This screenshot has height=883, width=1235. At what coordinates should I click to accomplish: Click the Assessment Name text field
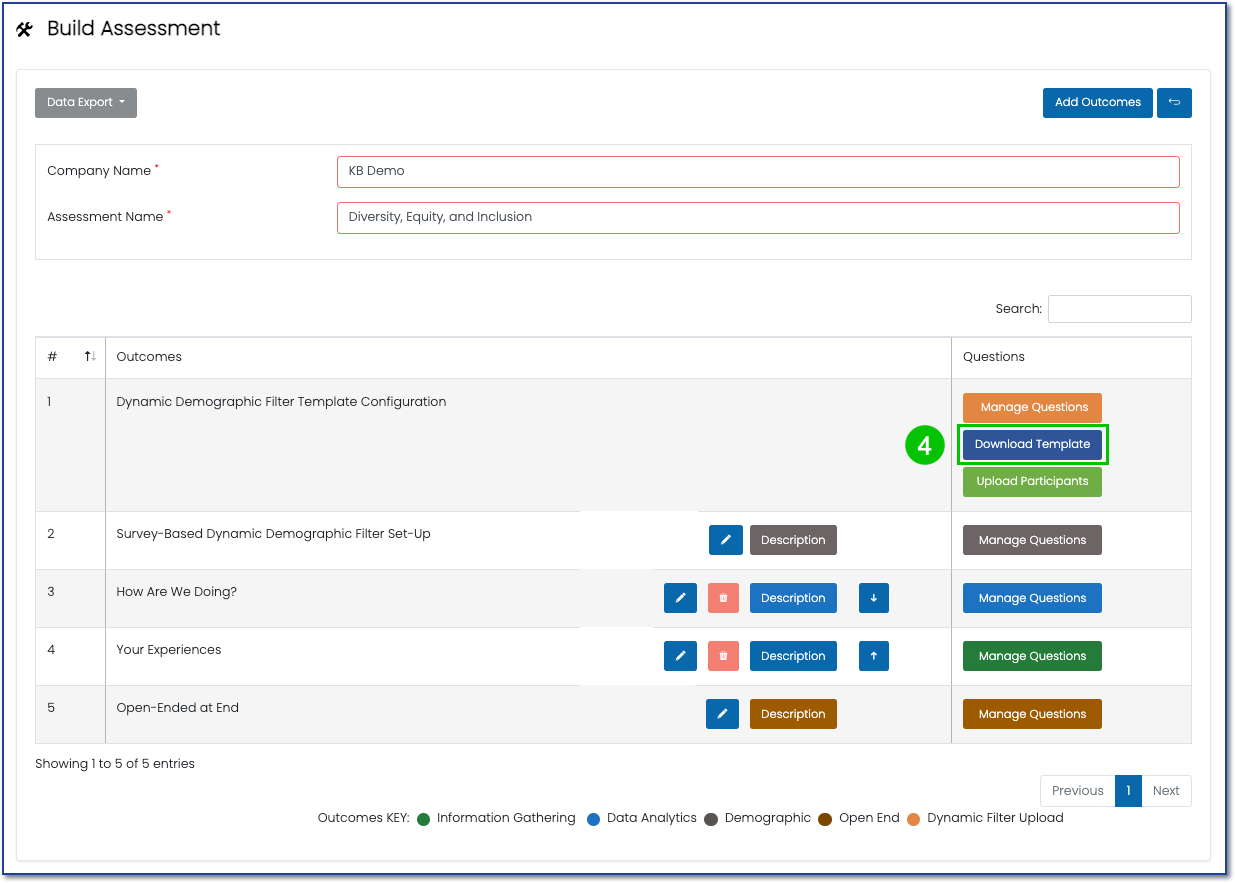tap(758, 217)
